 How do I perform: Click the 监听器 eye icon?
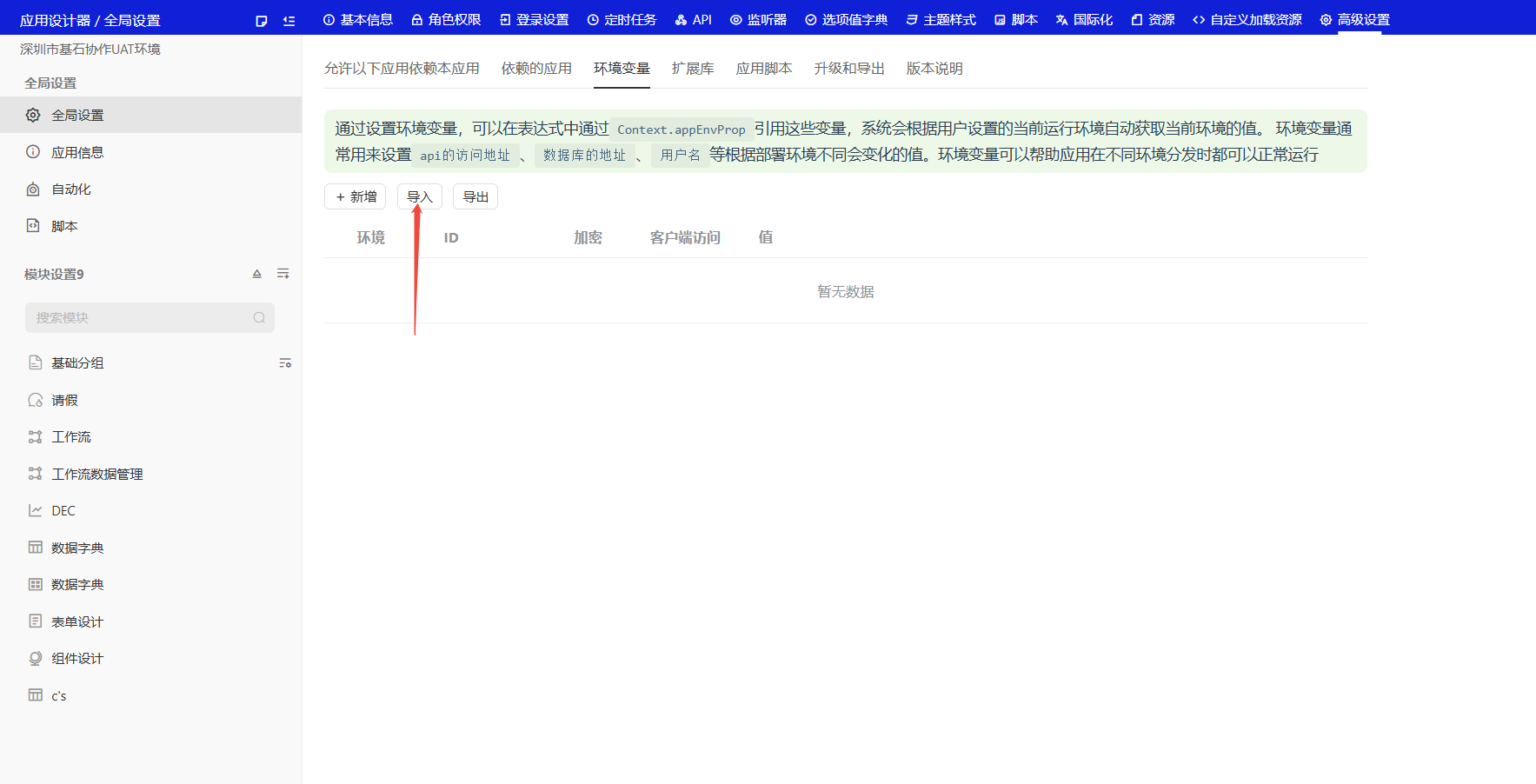click(x=736, y=20)
